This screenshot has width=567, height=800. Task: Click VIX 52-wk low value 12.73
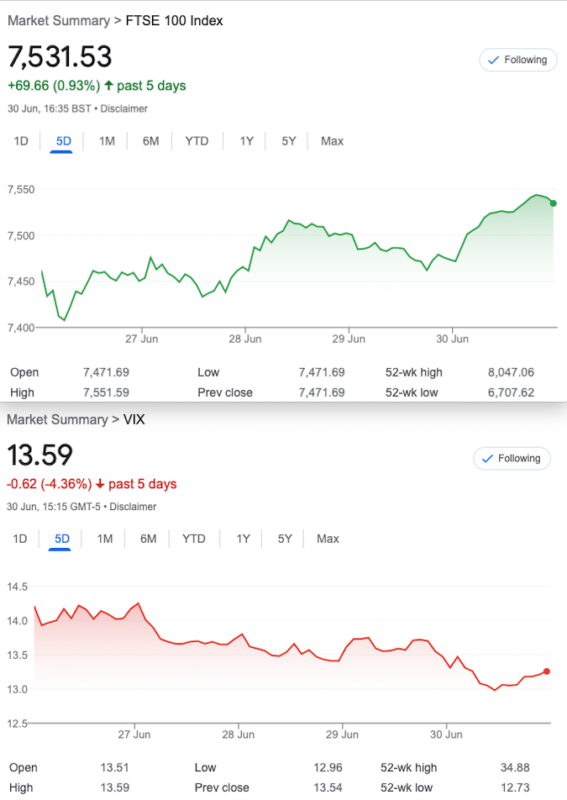click(515, 787)
